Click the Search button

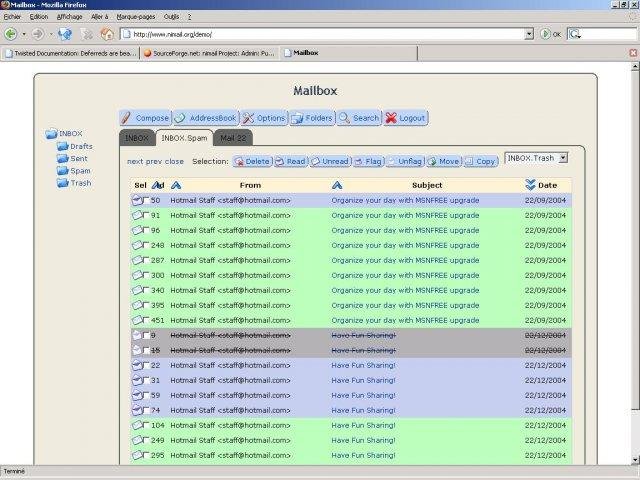click(359, 118)
